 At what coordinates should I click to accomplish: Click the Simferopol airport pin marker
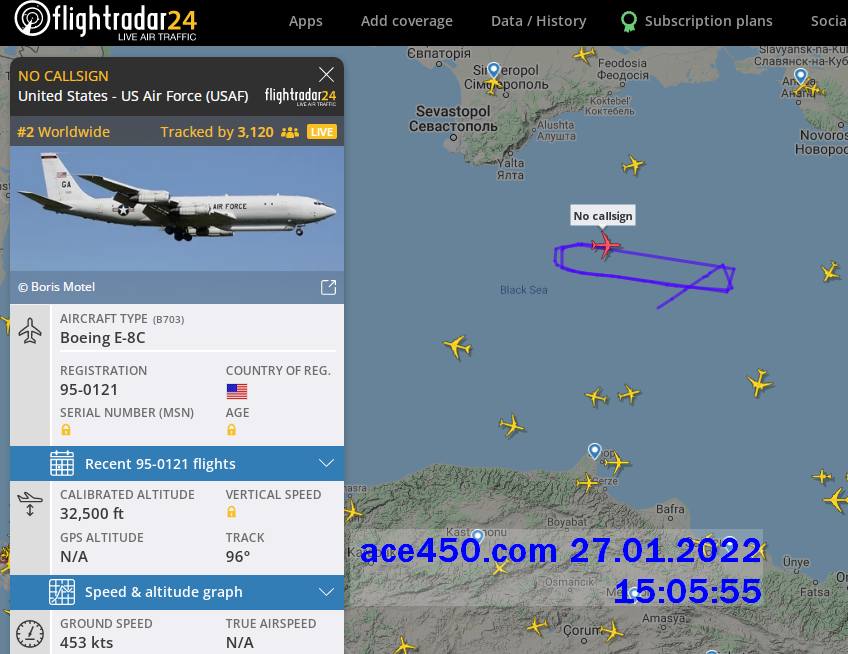(x=493, y=70)
